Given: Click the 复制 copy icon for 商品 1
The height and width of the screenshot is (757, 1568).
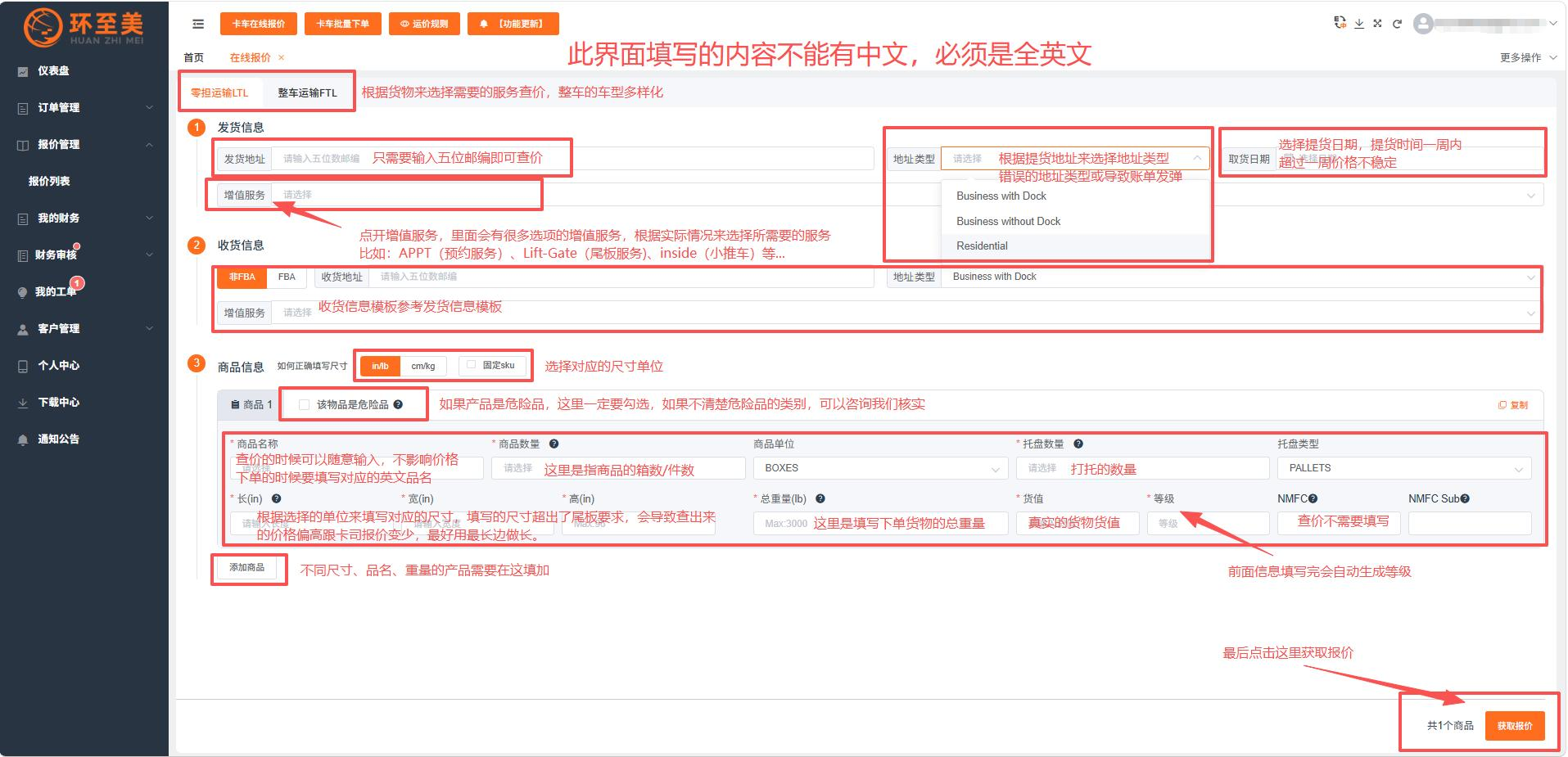Looking at the screenshot, I should pos(1513,405).
